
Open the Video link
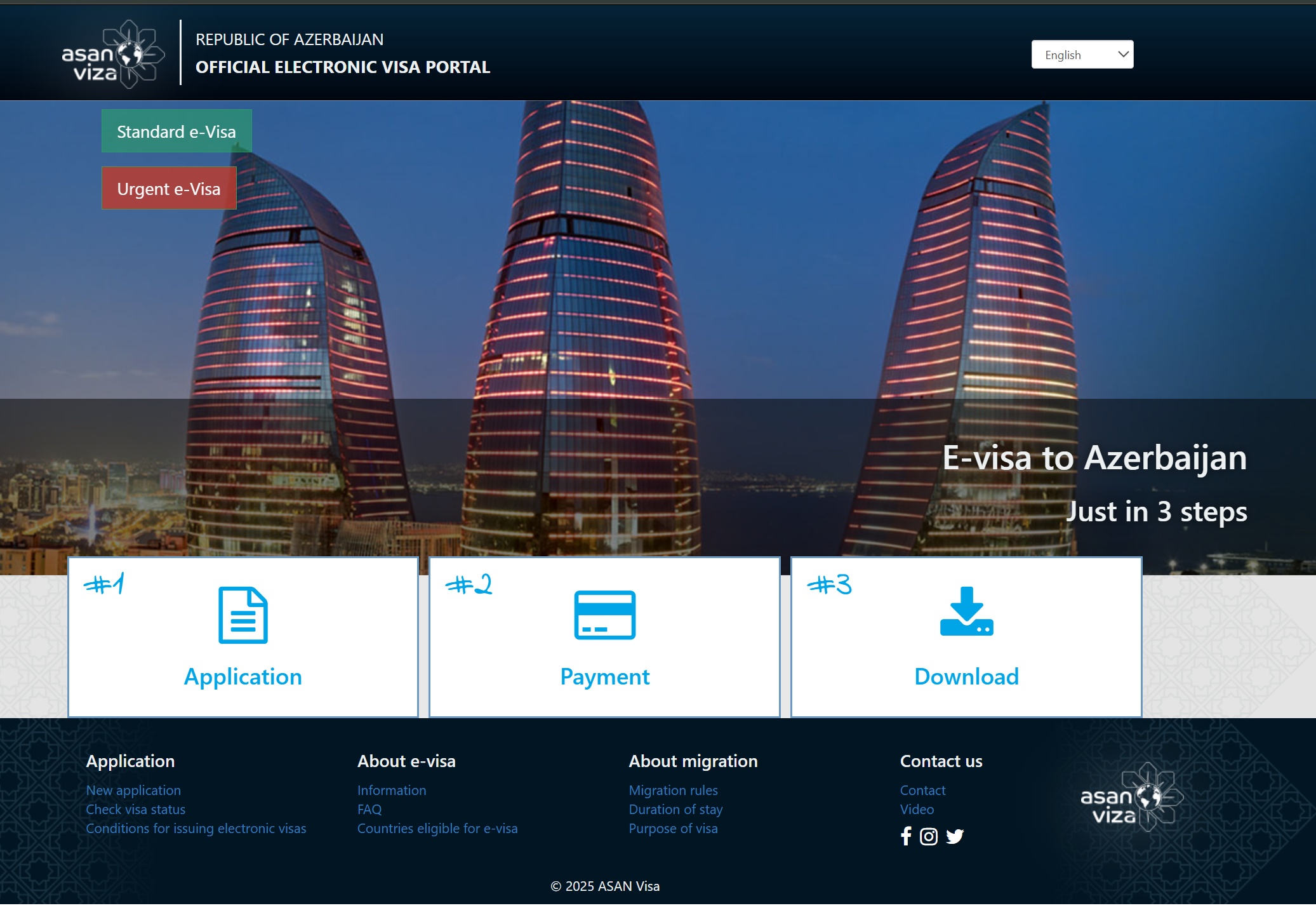(917, 810)
